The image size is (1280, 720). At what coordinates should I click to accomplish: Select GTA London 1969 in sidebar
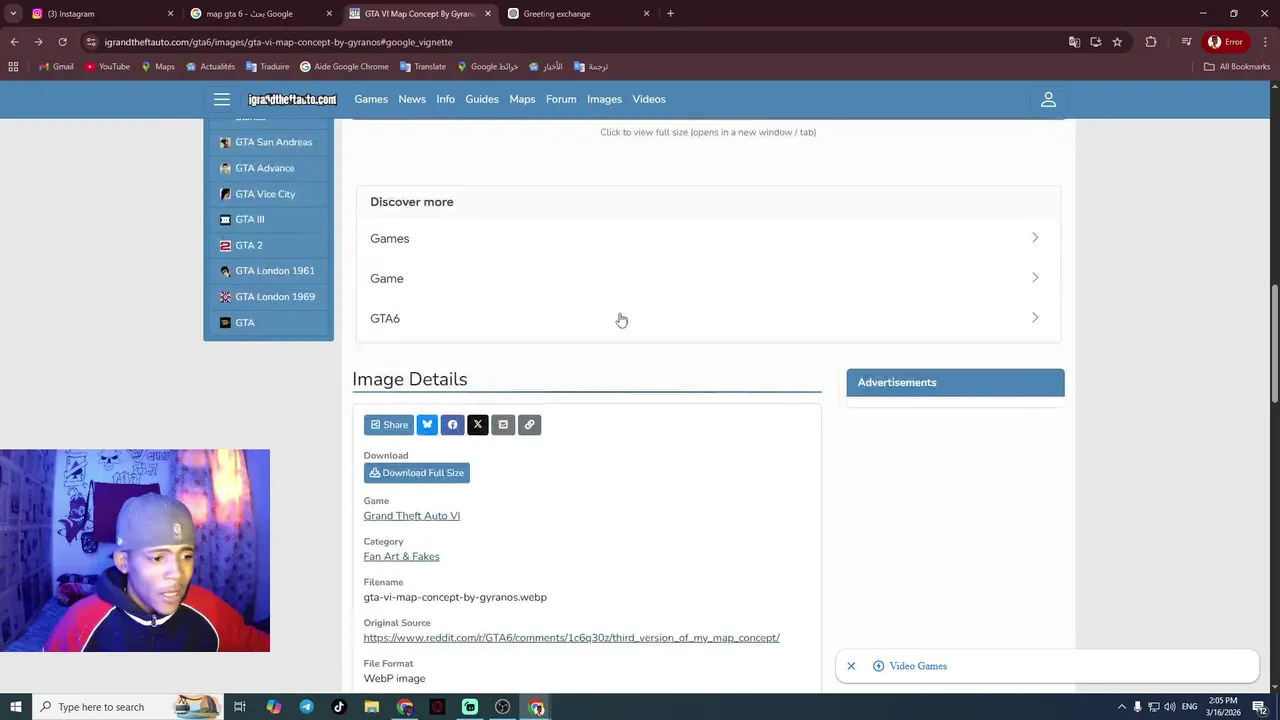pyautogui.click(x=268, y=297)
